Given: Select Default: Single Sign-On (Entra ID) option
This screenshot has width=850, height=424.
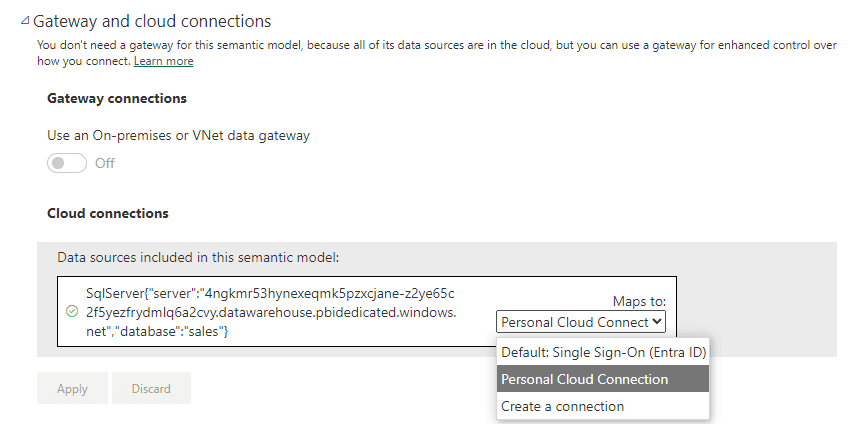Looking at the screenshot, I should (603, 352).
